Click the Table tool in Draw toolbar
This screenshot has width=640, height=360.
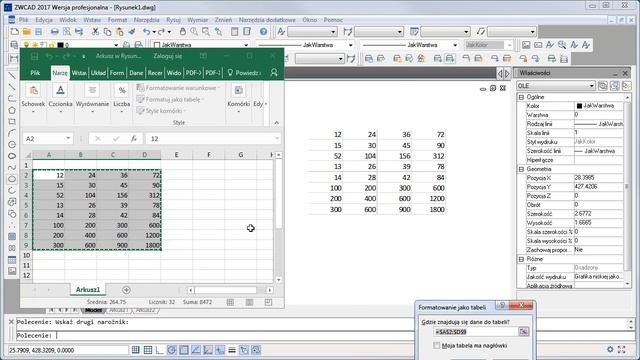pyautogui.click(x=12, y=260)
